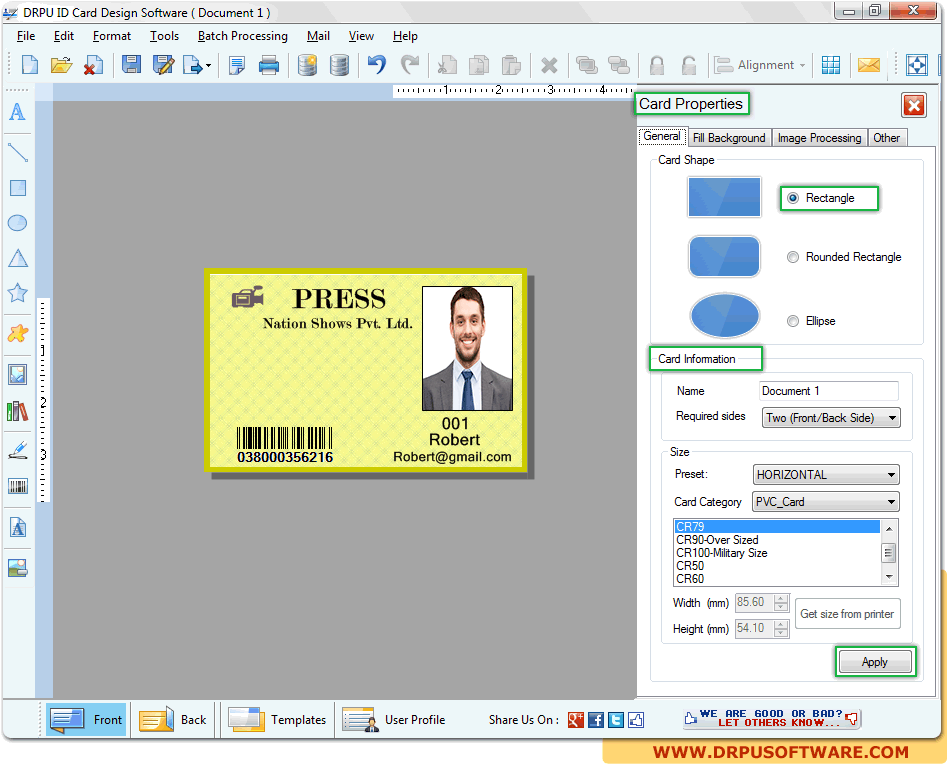Click the Print icon in toolbar
The image size is (947, 764).
[x=269, y=66]
